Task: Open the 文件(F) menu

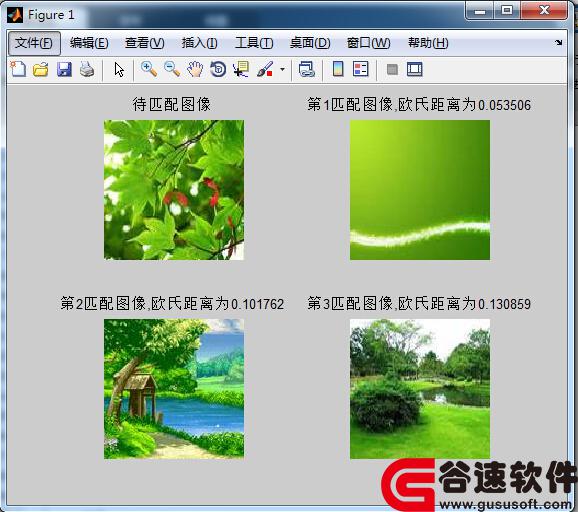Action: [x=34, y=43]
